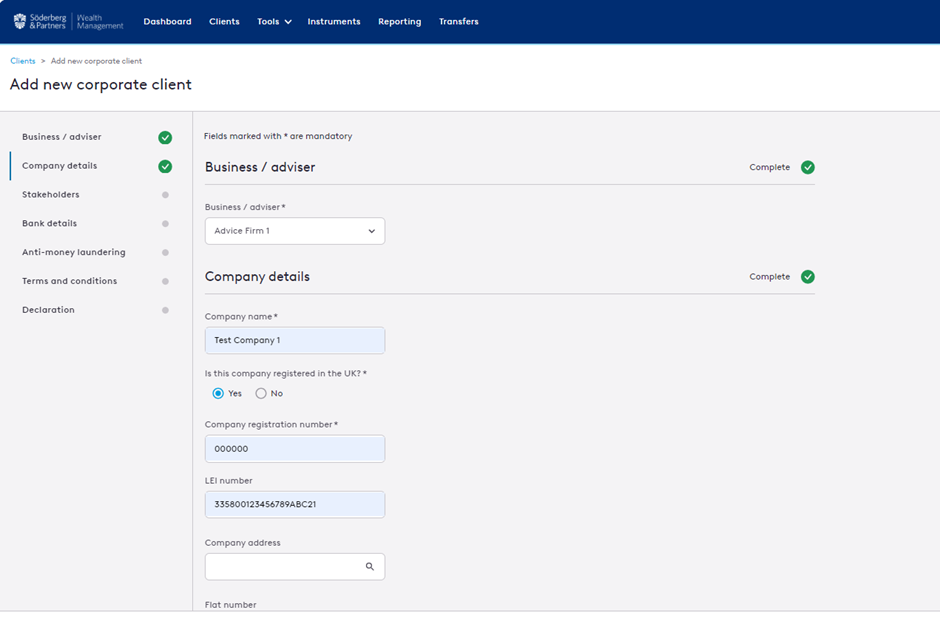Image resolution: width=940 pixels, height=624 pixels.
Task: Click green checkmark beside Company details sidebar
Action: [165, 167]
